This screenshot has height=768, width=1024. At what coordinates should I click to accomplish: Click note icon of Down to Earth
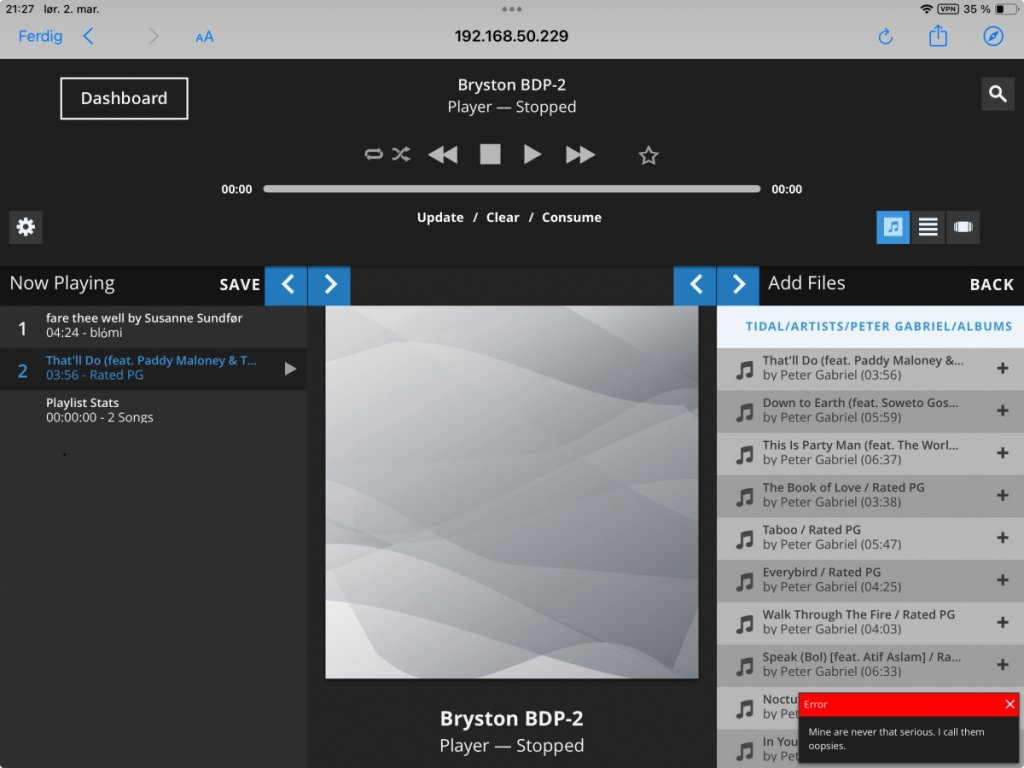[x=744, y=412]
